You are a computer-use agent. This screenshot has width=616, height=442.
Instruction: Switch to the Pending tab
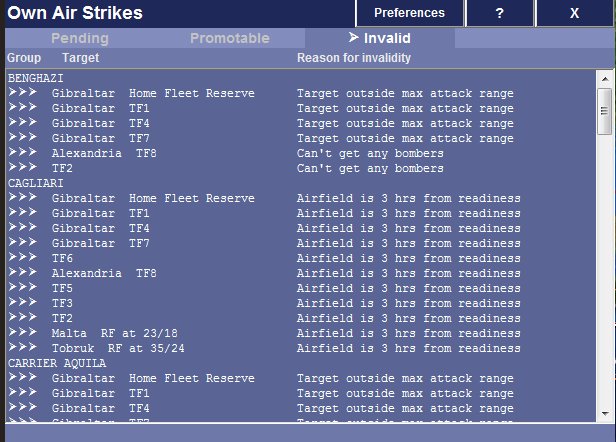point(79,39)
